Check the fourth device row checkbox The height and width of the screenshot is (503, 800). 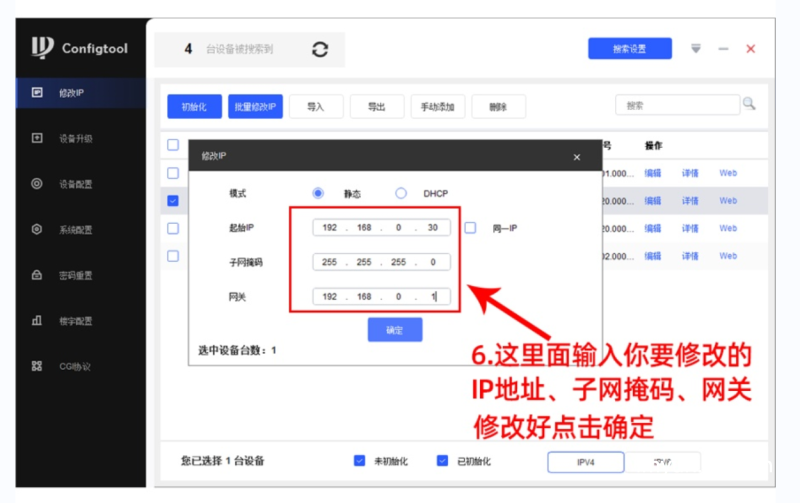click(x=173, y=256)
